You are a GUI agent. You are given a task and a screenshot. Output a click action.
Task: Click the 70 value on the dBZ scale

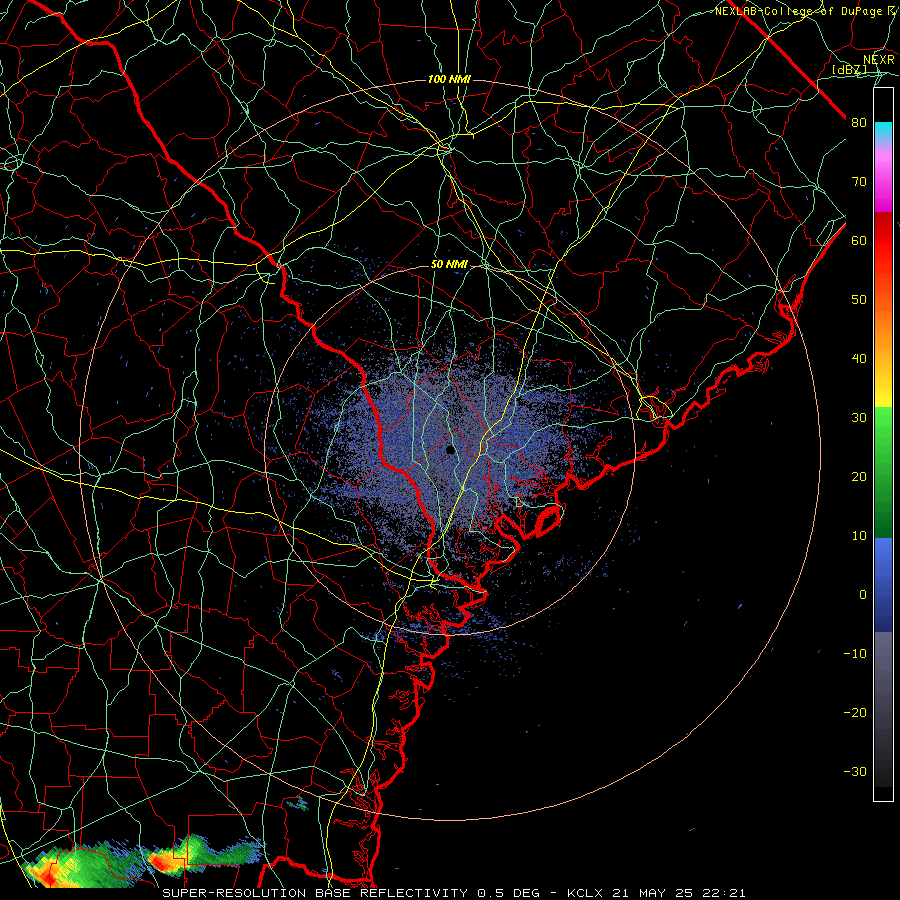tap(859, 181)
